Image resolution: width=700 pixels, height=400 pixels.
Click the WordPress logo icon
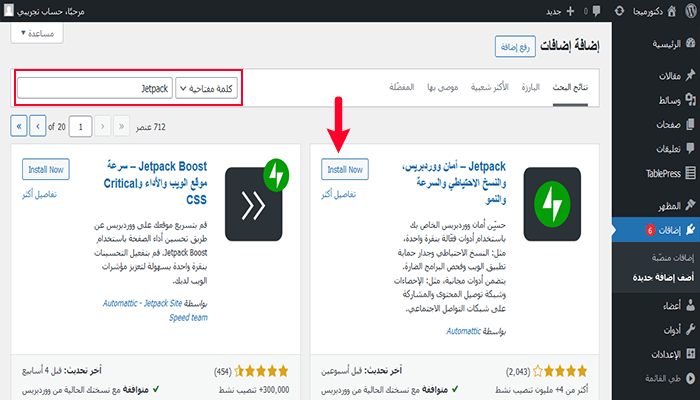click(690, 11)
